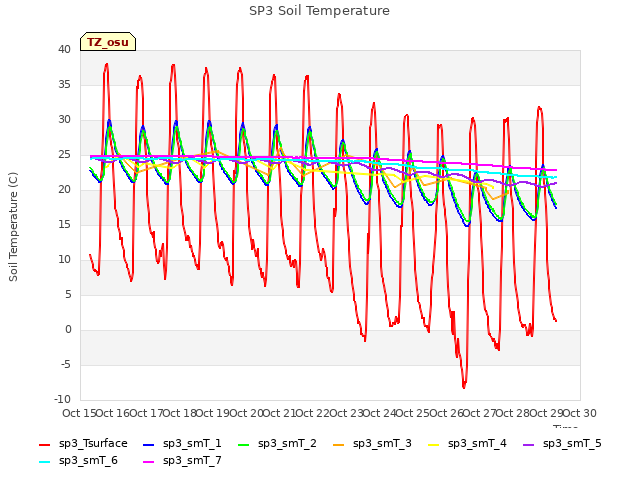Click the green sp3_smT_2 legend swatch
This screenshot has width=640, height=480.
244,445
